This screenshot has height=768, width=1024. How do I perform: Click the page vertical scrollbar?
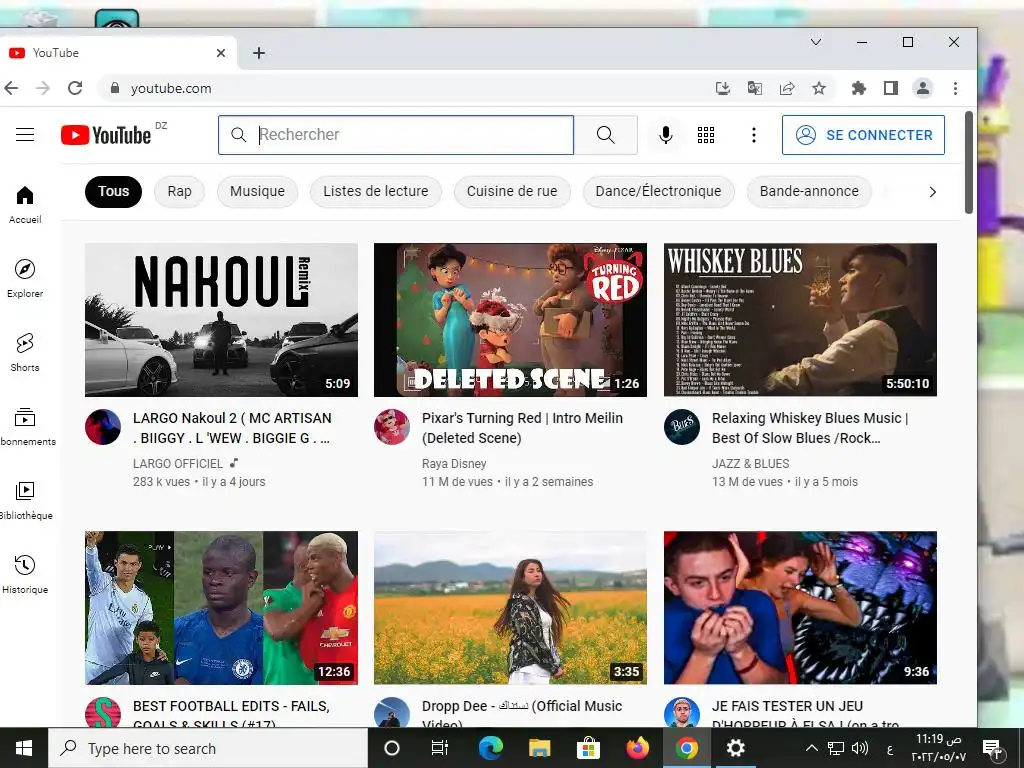tap(968, 162)
